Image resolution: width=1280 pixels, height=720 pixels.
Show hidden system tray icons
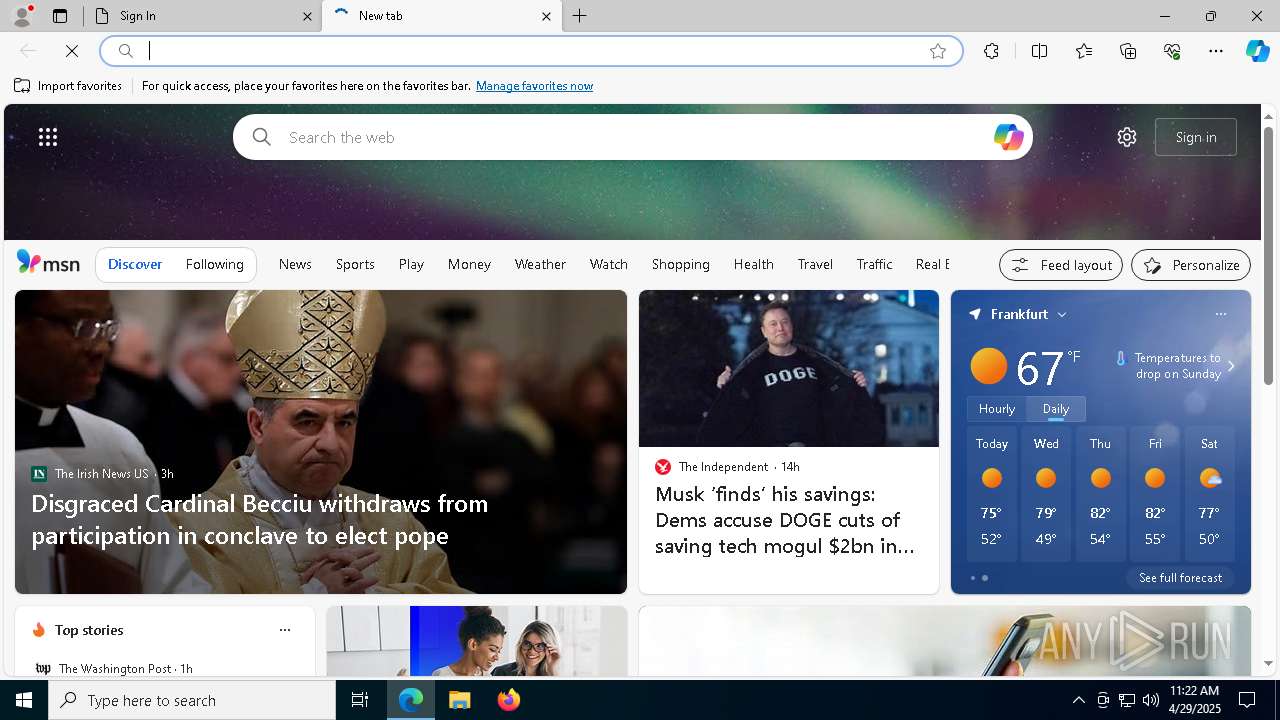coord(1078,700)
